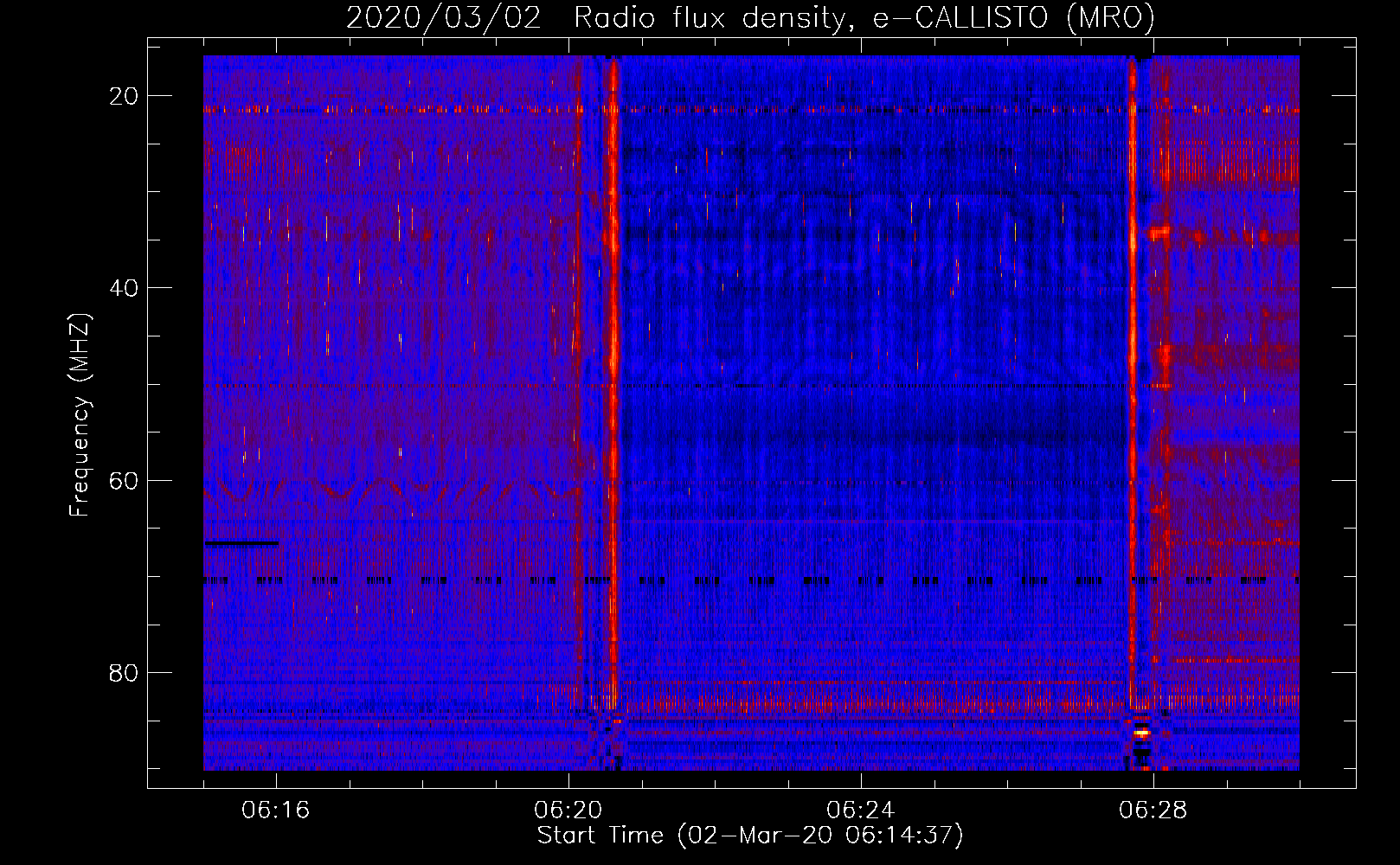Screen dimensions: 1400x865
Task: Click the x-axis time label '06:24'
Action: [861, 811]
